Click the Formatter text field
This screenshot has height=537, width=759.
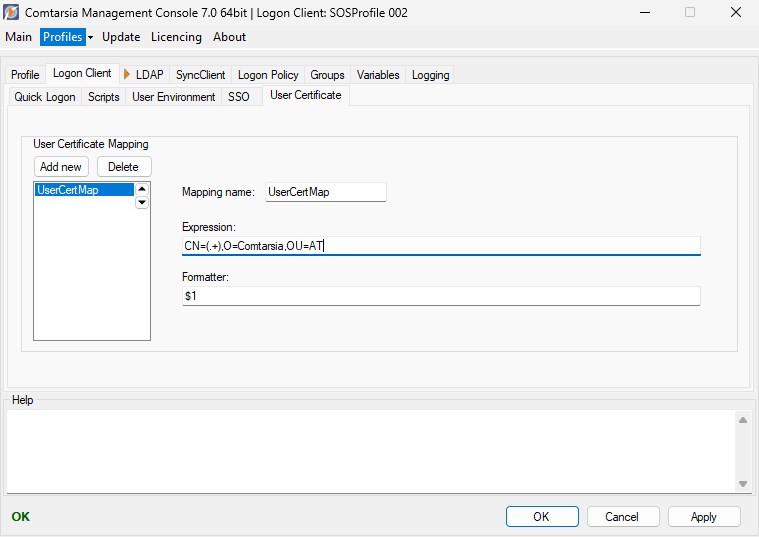click(x=440, y=296)
